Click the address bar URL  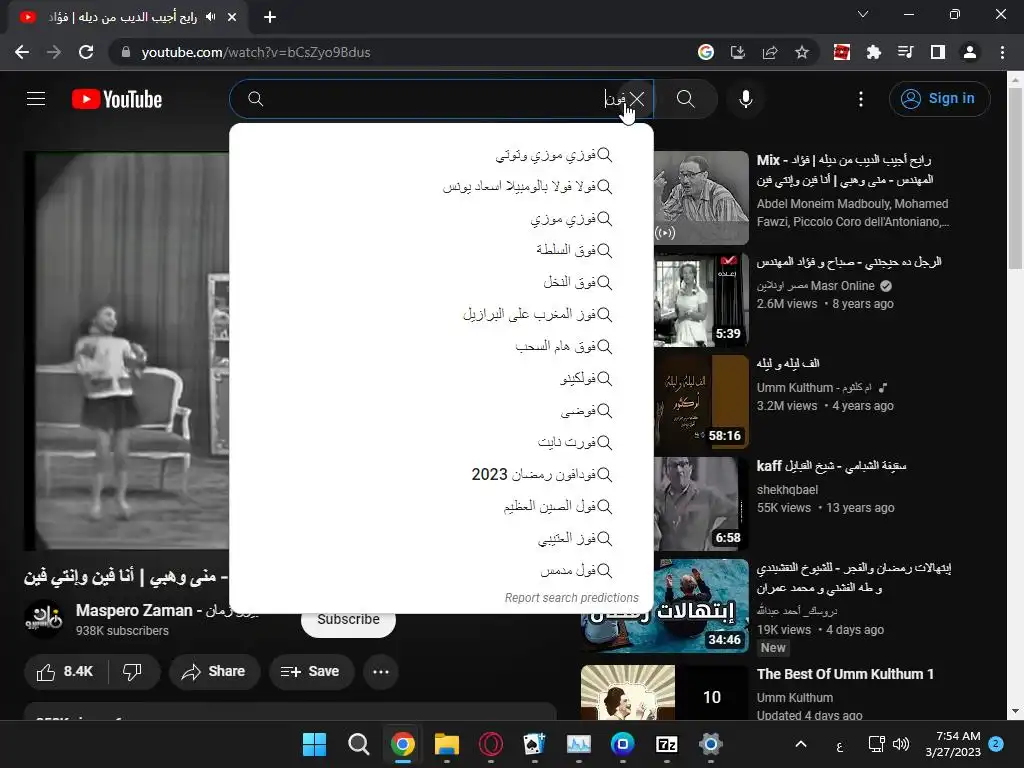point(256,52)
